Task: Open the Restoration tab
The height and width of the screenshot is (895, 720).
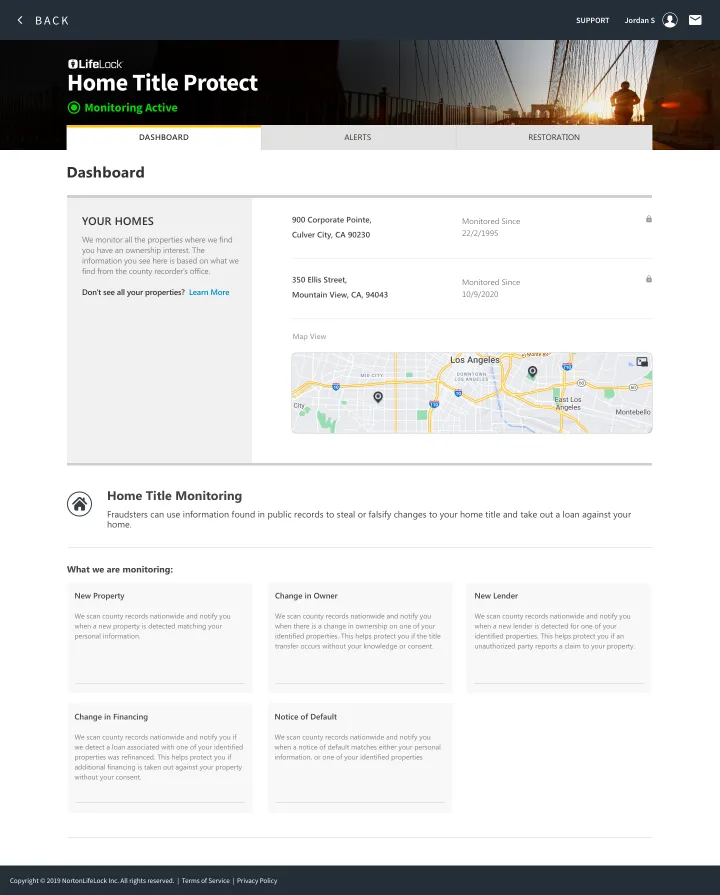Action: 554,138
